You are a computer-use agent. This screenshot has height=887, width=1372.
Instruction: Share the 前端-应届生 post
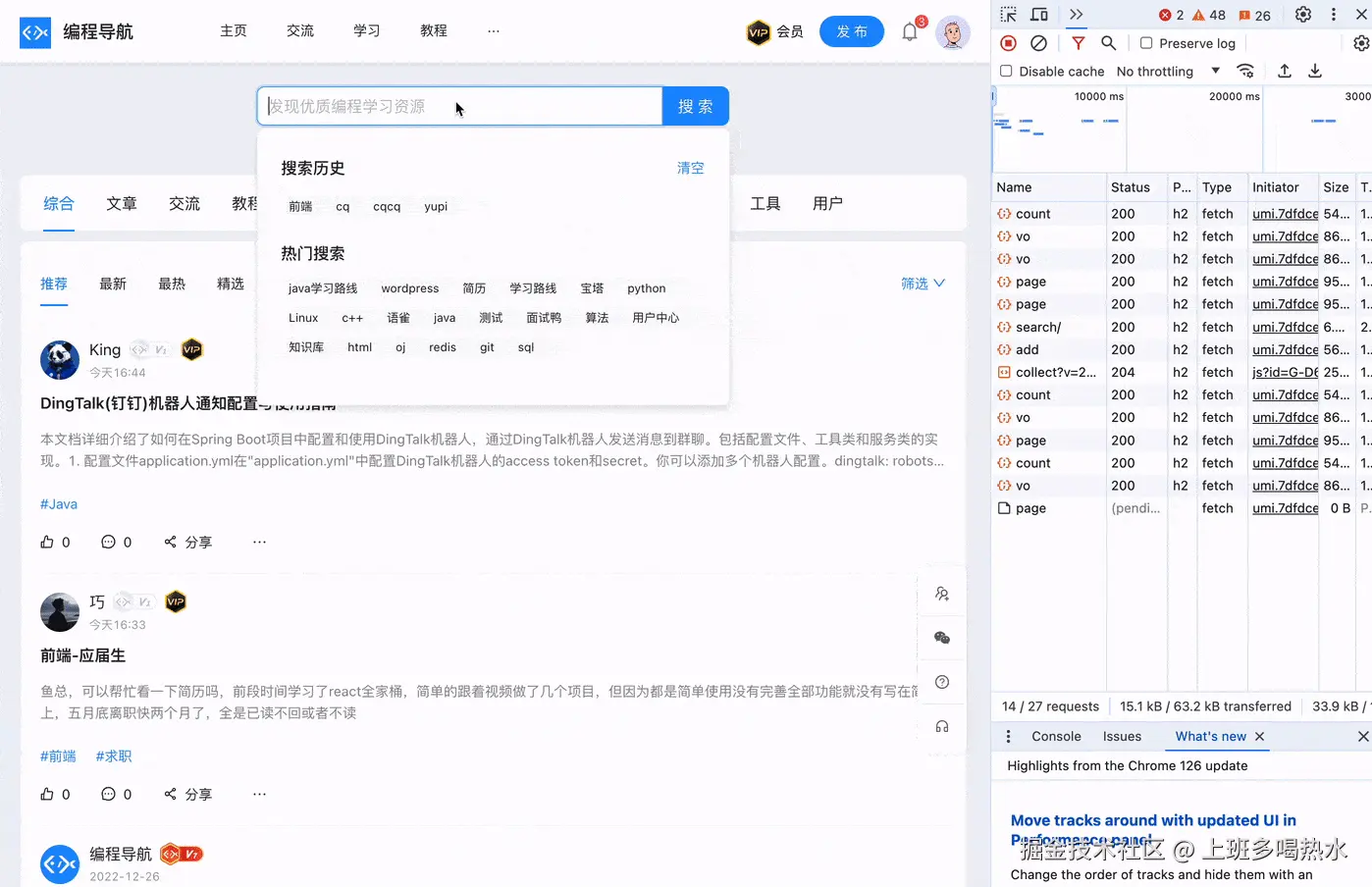pos(187,794)
